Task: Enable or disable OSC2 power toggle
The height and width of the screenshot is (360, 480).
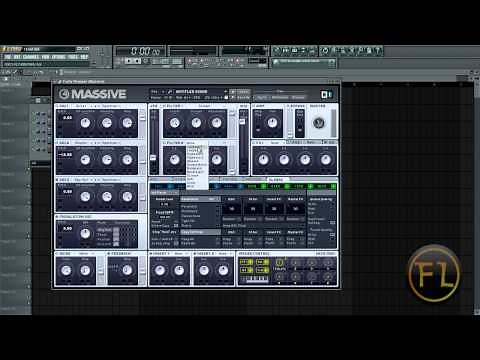Action: (x=57, y=143)
